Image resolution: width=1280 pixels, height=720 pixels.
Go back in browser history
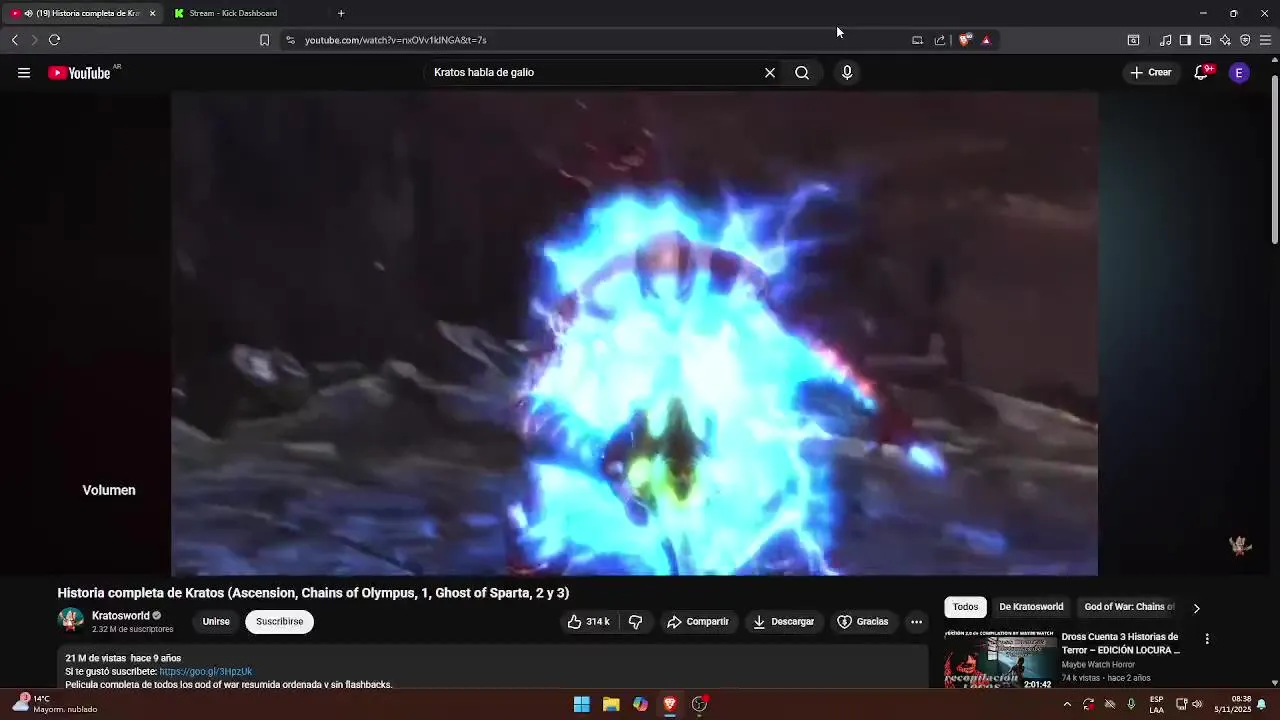14,40
